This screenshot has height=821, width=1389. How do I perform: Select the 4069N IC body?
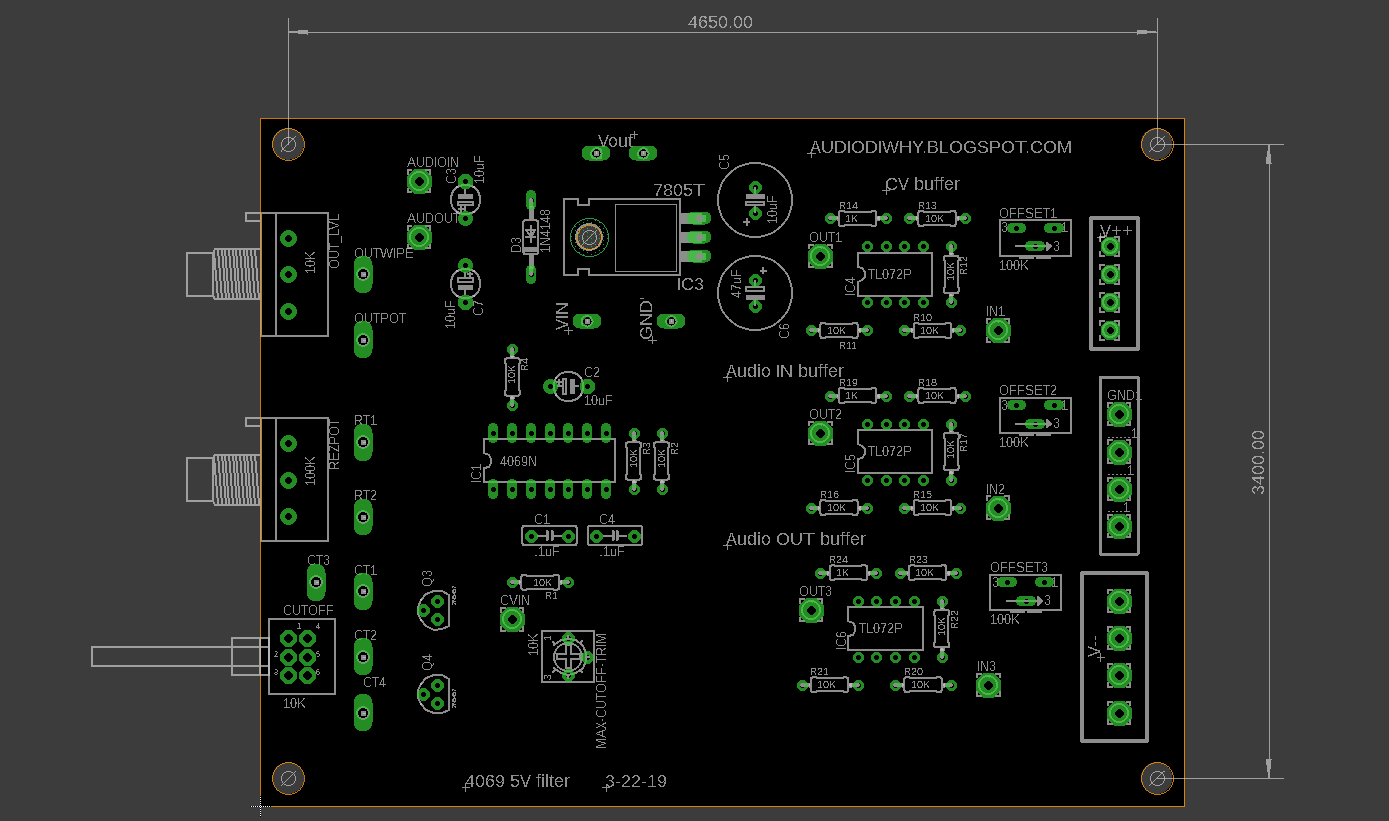[x=548, y=461]
